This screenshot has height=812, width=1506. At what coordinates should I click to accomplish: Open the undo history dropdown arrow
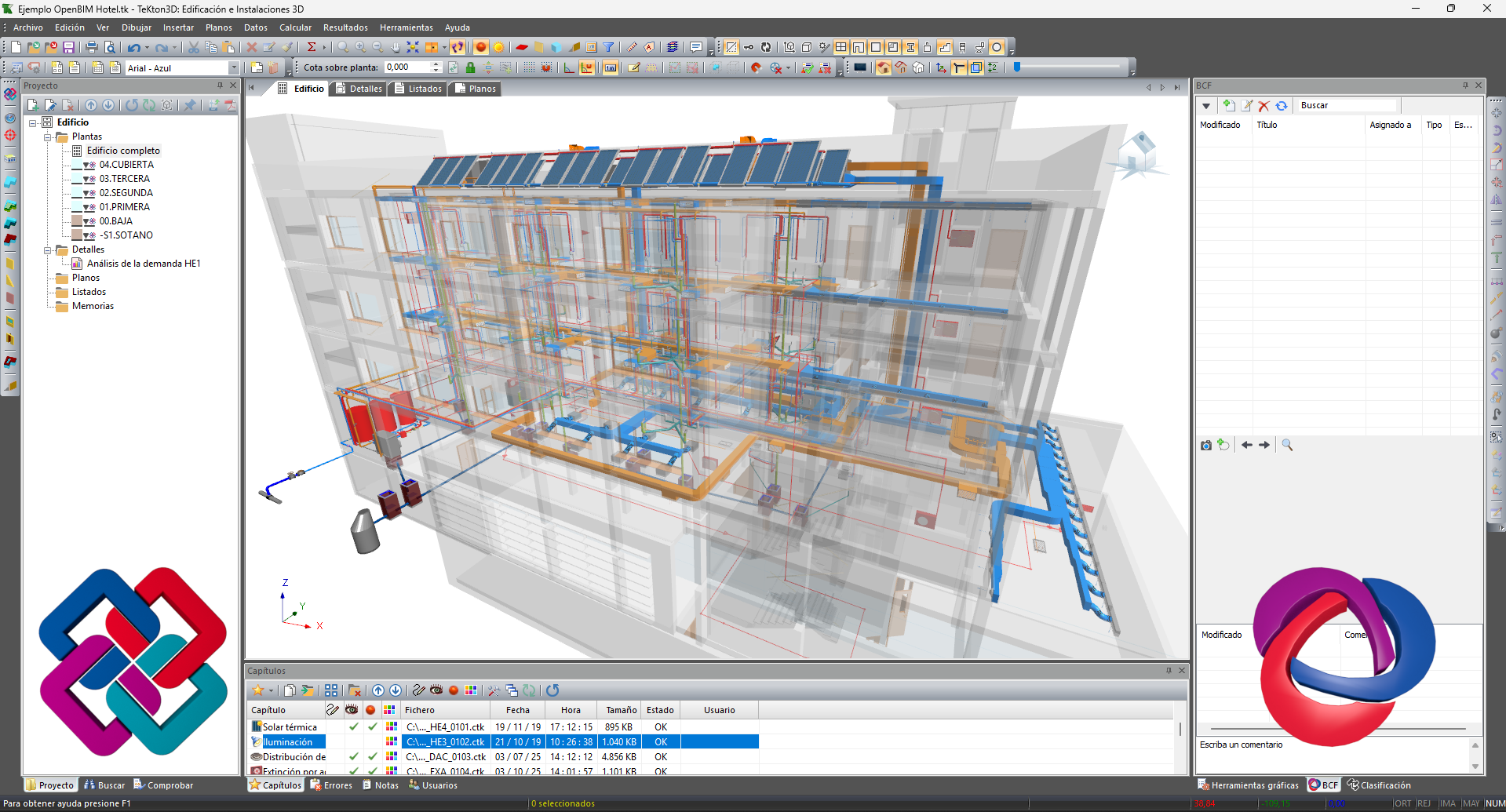click(x=147, y=47)
